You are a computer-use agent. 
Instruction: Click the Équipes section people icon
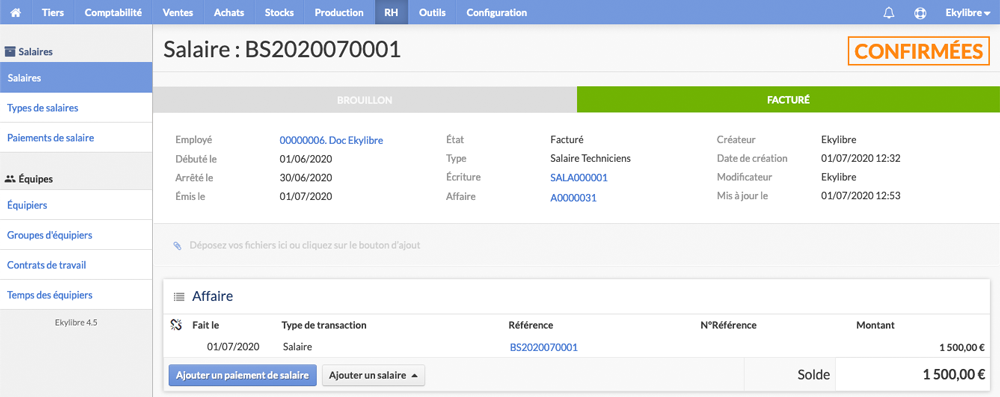tap(10, 179)
